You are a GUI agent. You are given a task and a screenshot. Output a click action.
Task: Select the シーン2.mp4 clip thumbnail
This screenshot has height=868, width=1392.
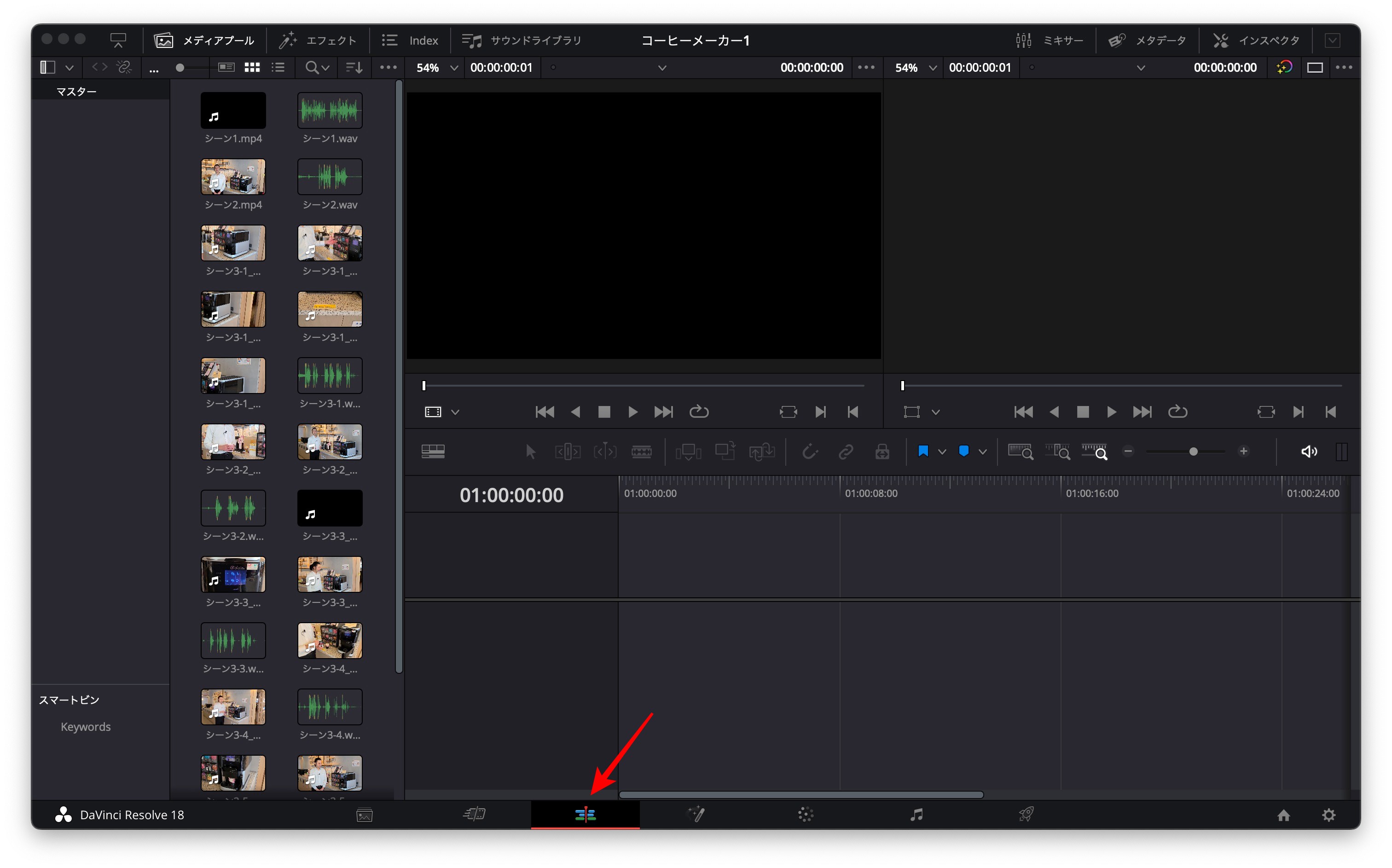(x=233, y=177)
